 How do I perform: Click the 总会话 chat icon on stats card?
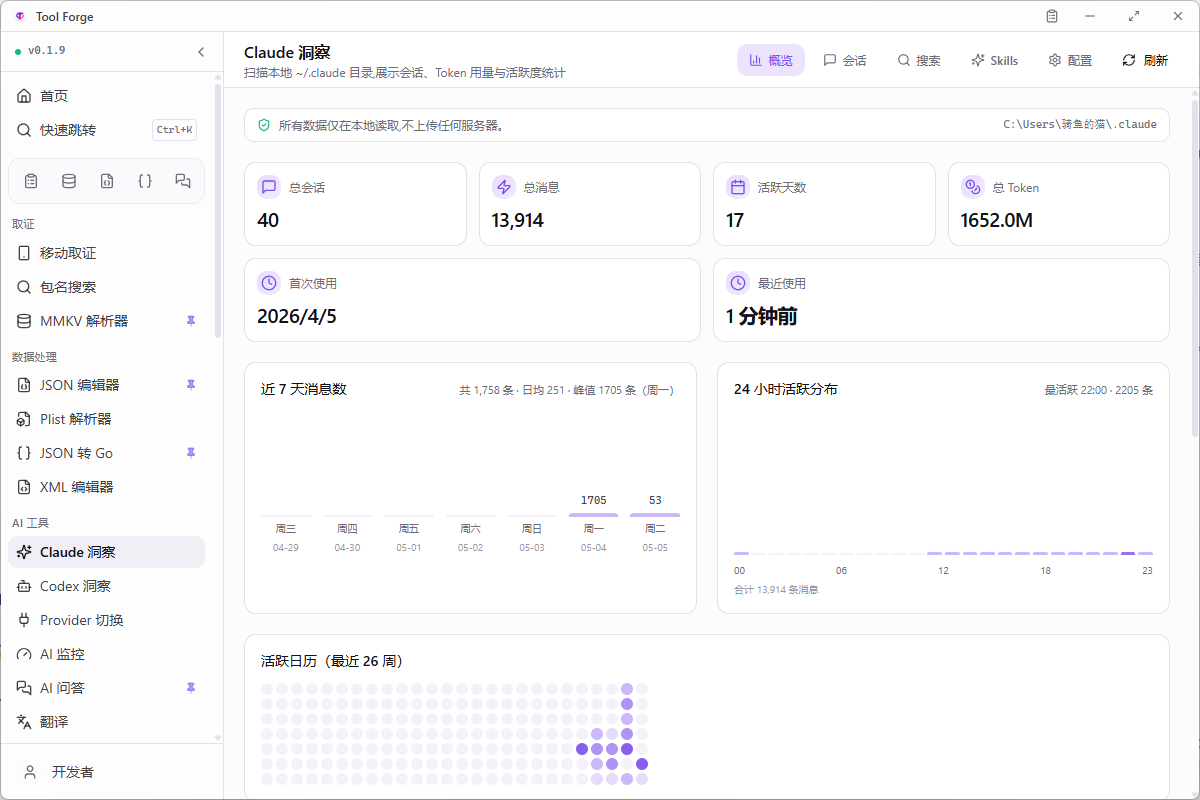tap(269, 187)
